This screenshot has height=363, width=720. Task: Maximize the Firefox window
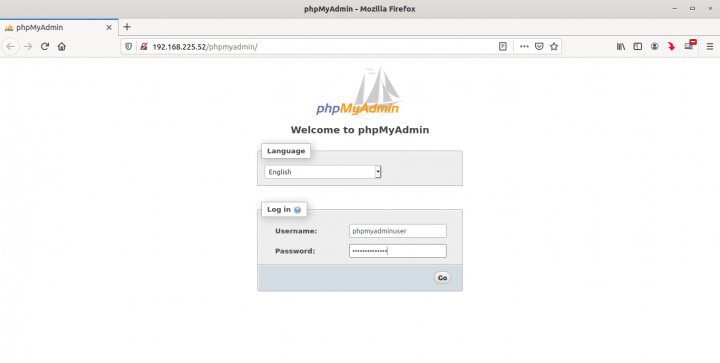click(692, 9)
